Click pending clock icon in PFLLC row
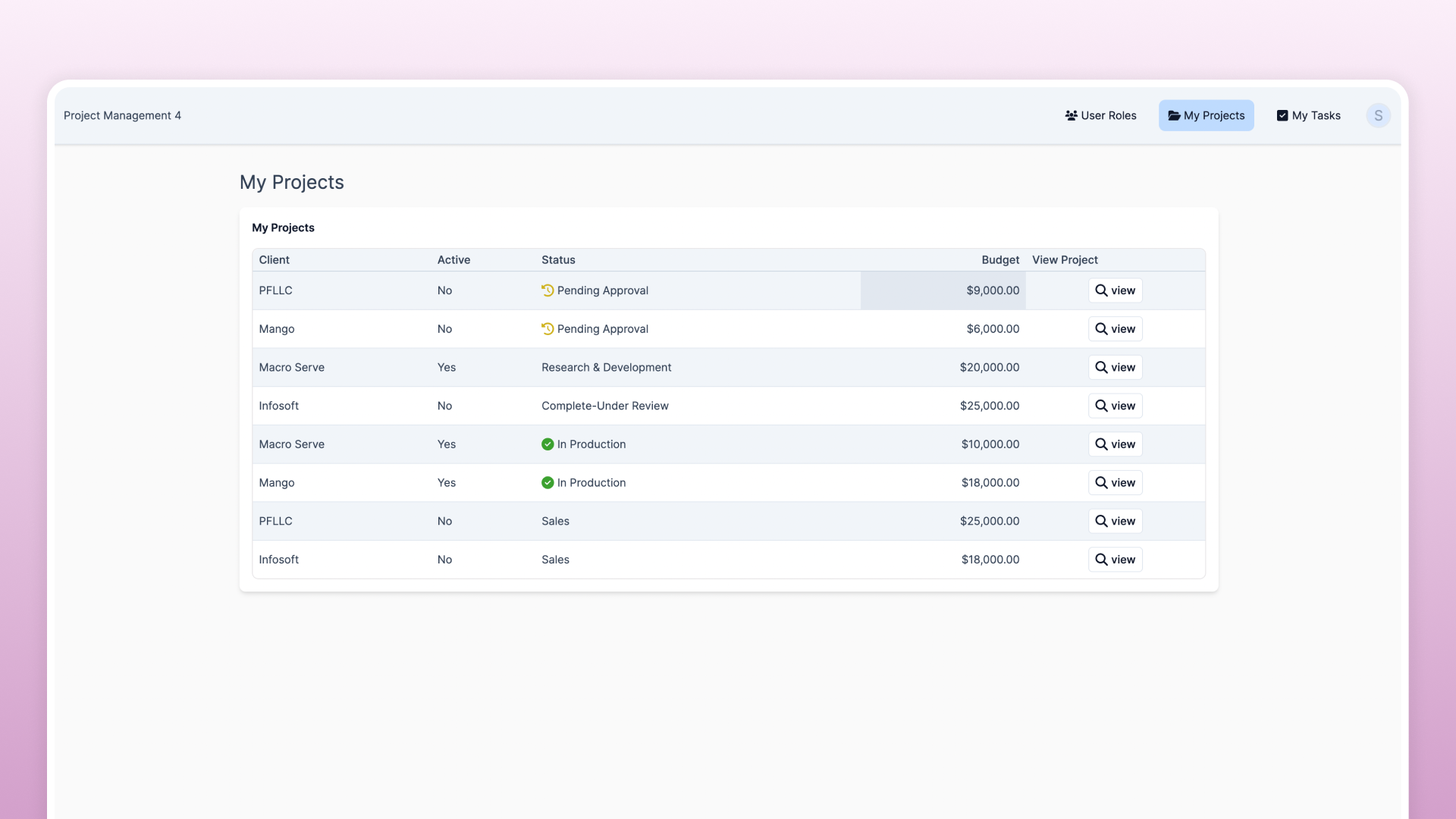This screenshot has height=819, width=1456. pyautogui.click(x=548, y=290)
